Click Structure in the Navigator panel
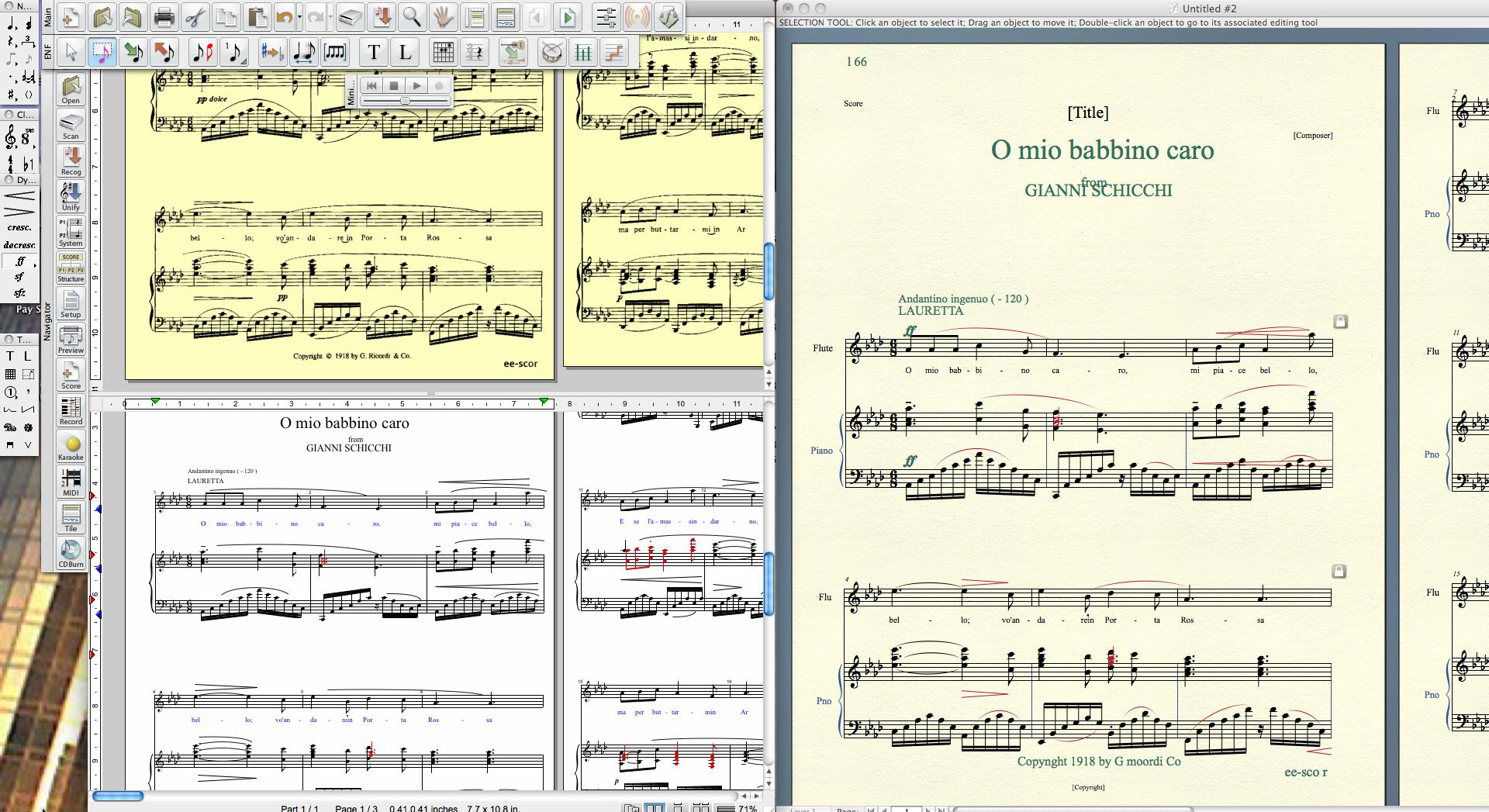The image size is (1489, 812). pos(71,268)
